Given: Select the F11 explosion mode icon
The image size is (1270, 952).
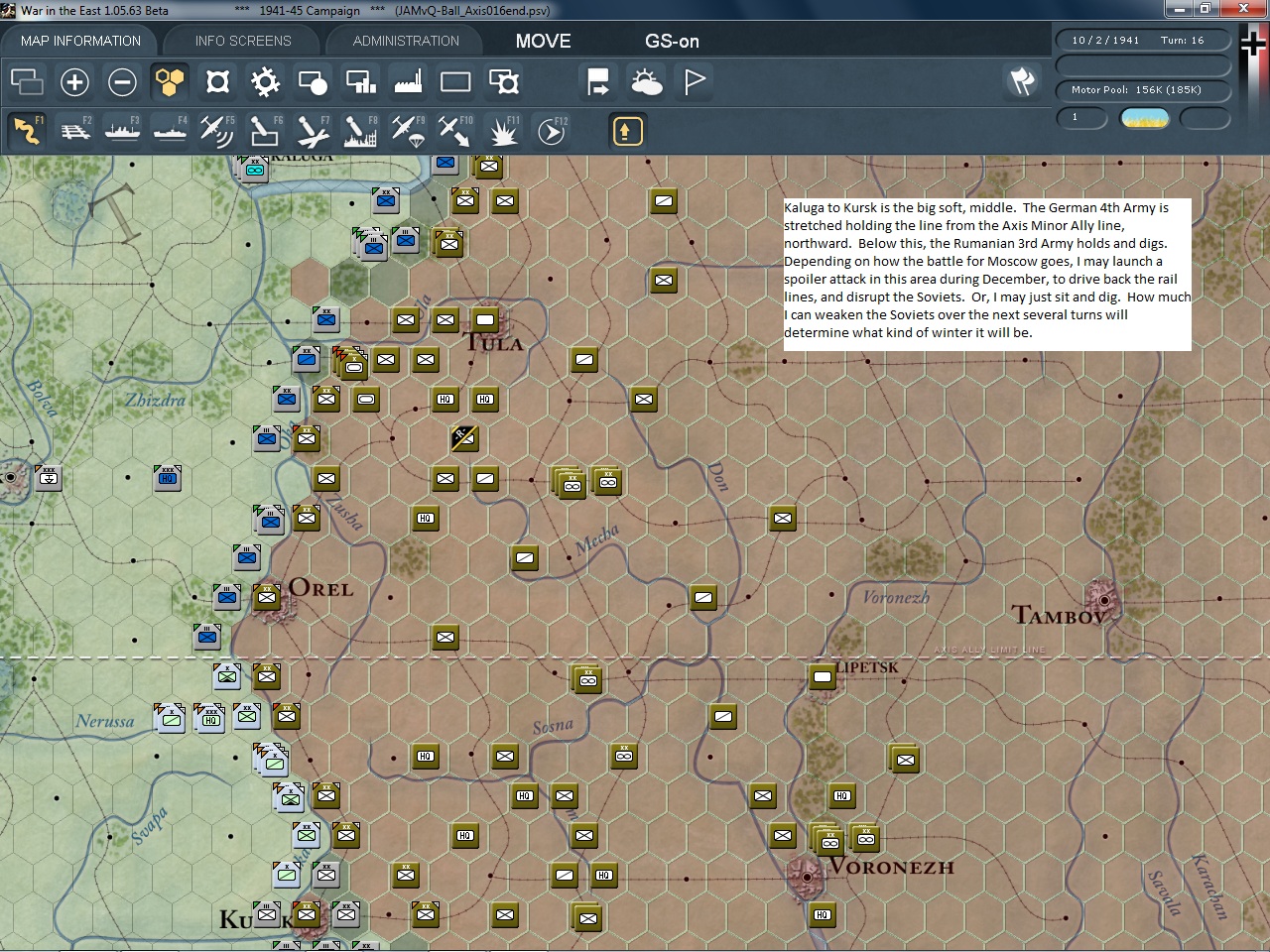Looking at the screenshot, I should [503, 131].
